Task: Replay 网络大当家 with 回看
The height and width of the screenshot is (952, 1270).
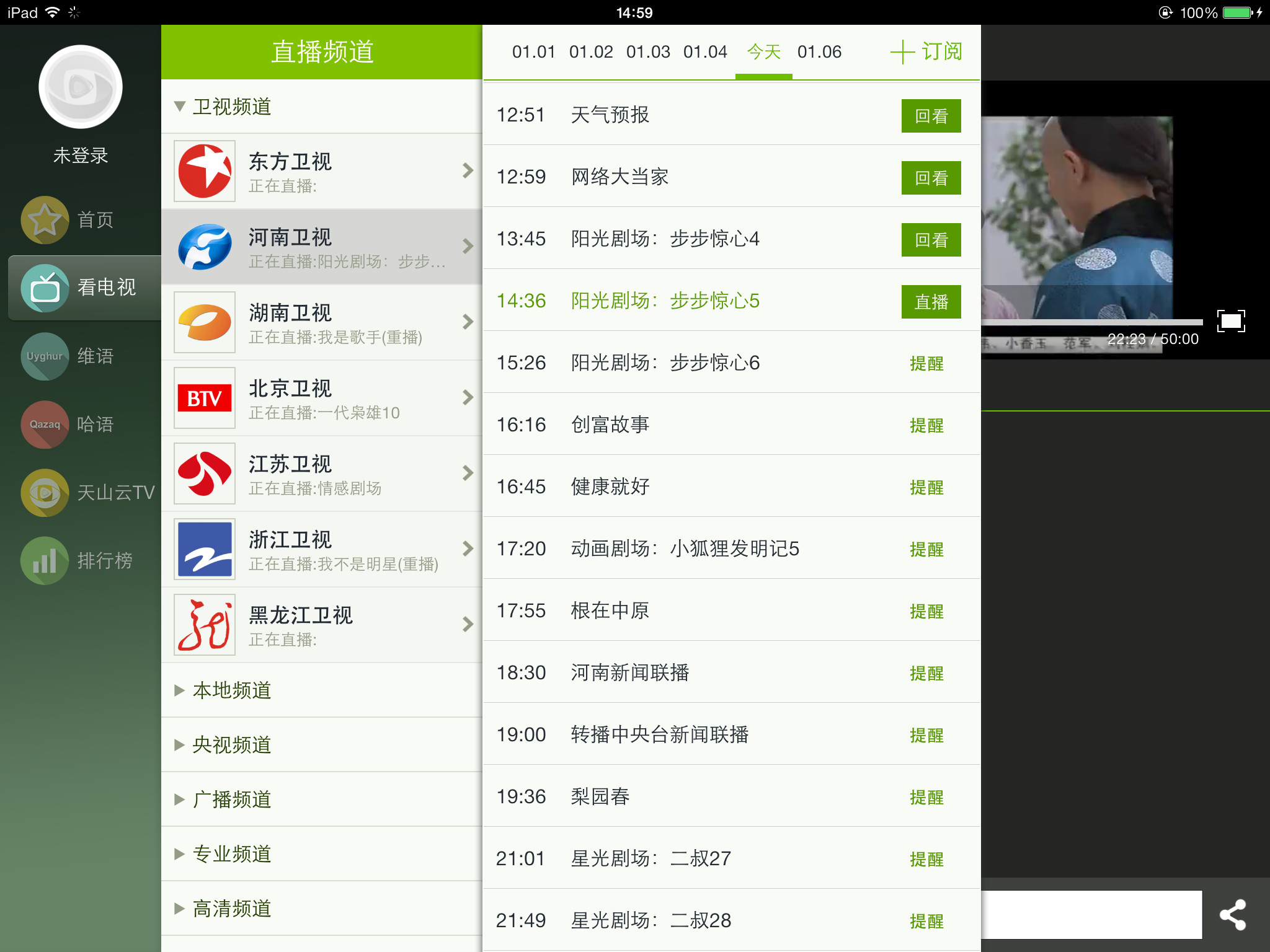Action: point(931,178)
